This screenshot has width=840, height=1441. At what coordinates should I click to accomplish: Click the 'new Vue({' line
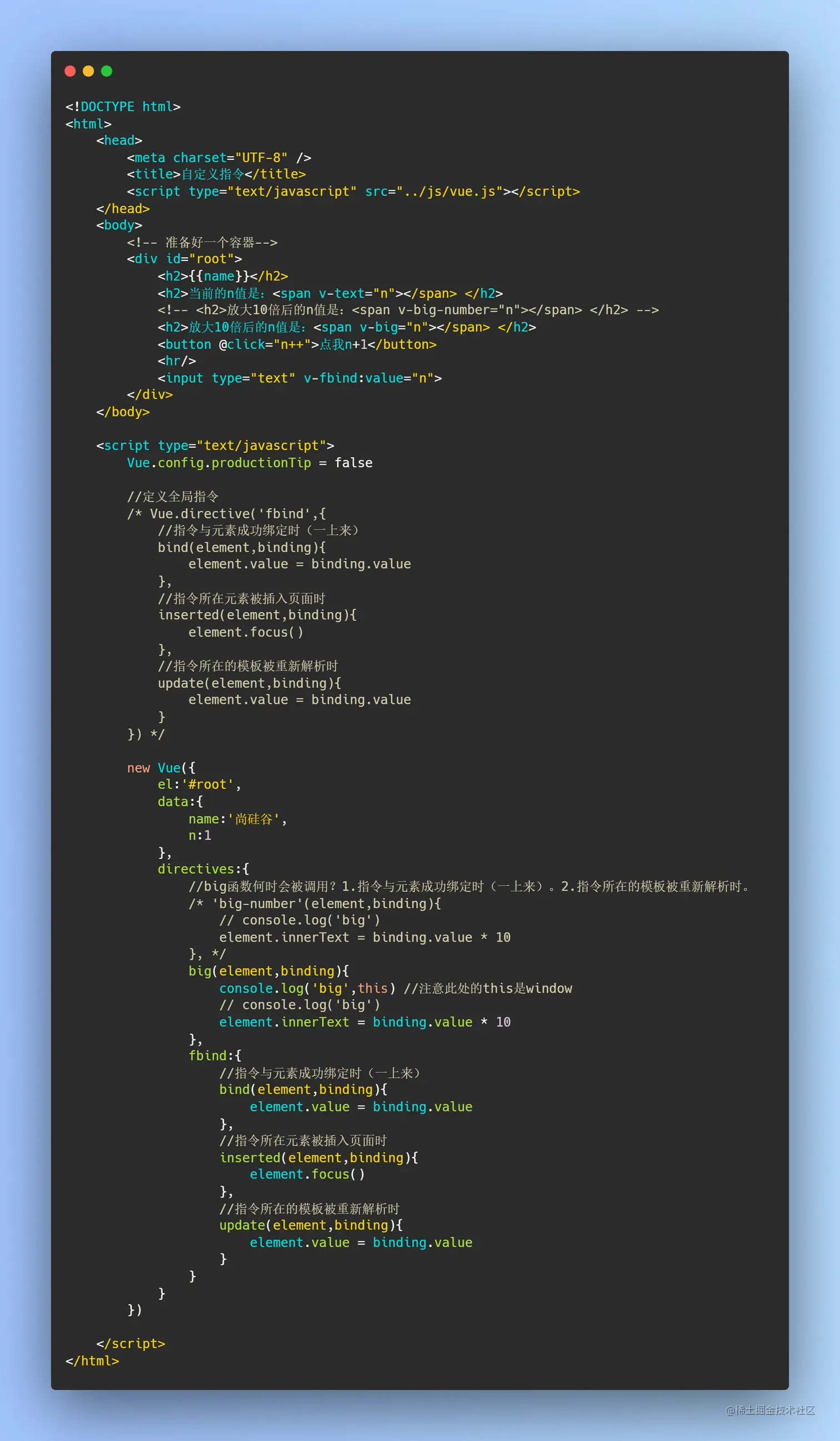[x=161, y=768]
